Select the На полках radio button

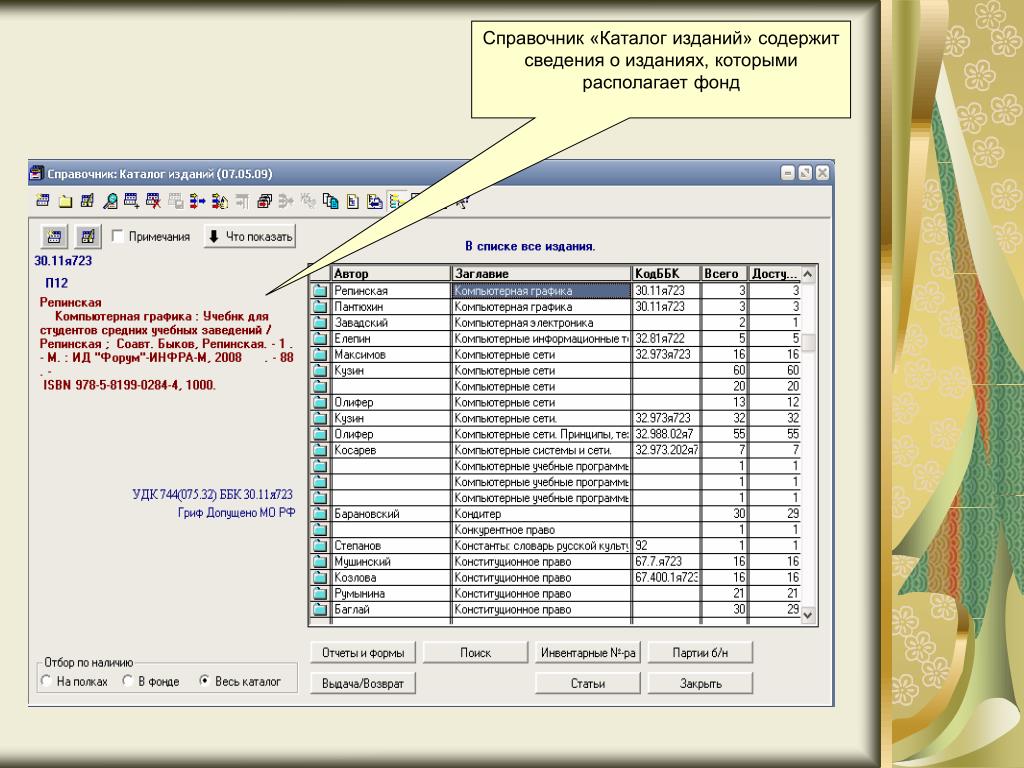coord(46,680)
